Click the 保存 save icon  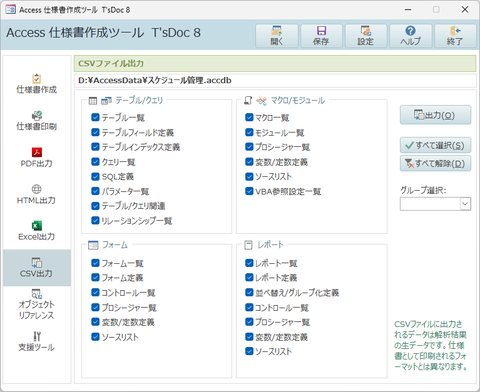[x=321, y=36]
